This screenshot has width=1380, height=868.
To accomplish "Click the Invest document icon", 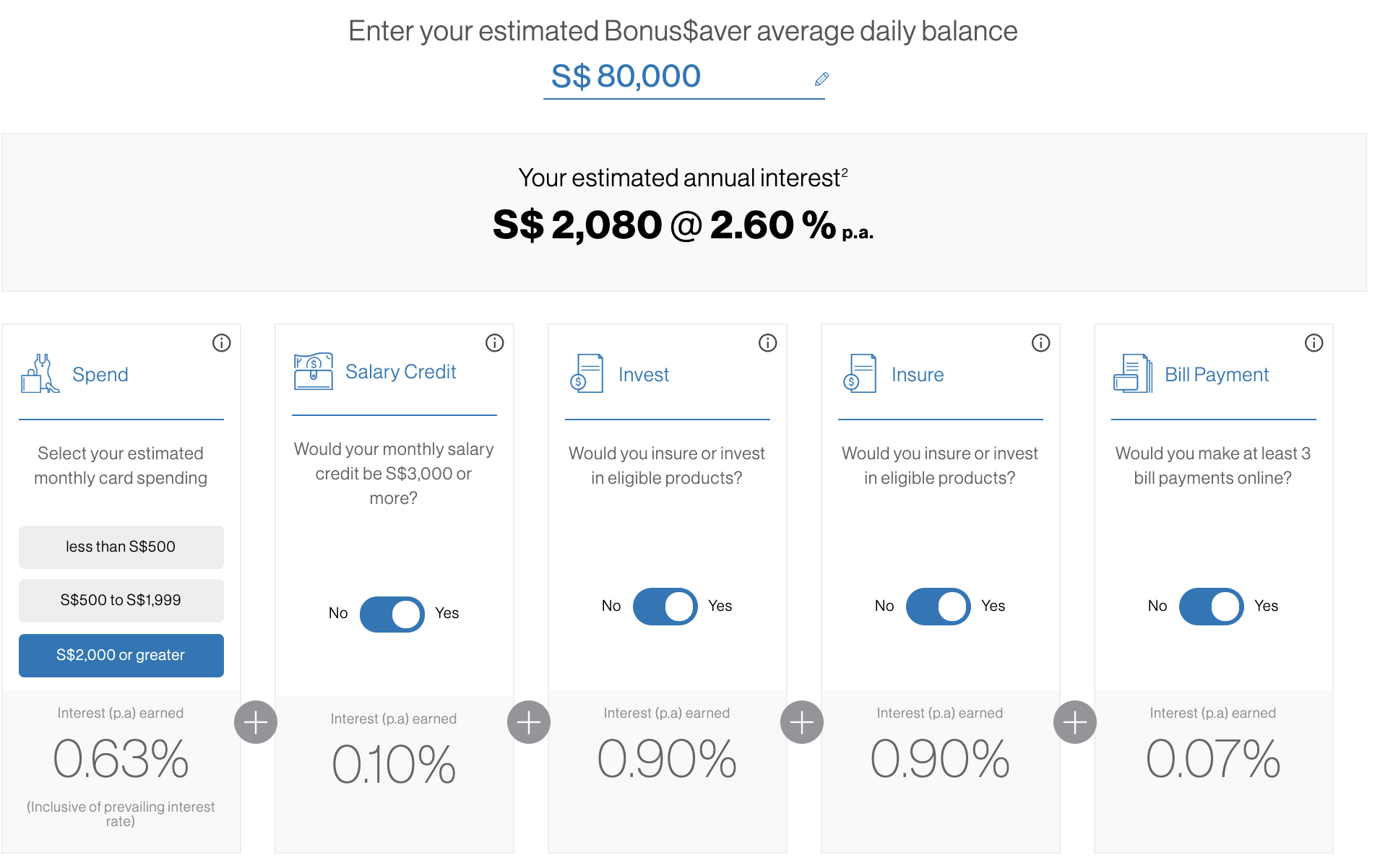I will click(587, 373).
